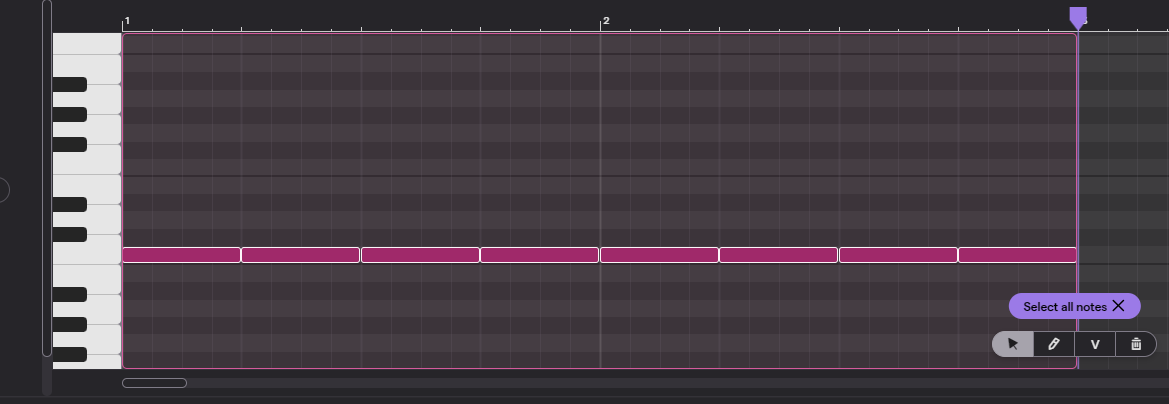
Task: Activate the V velocity tool
Action: click(x=1095, y=344)
